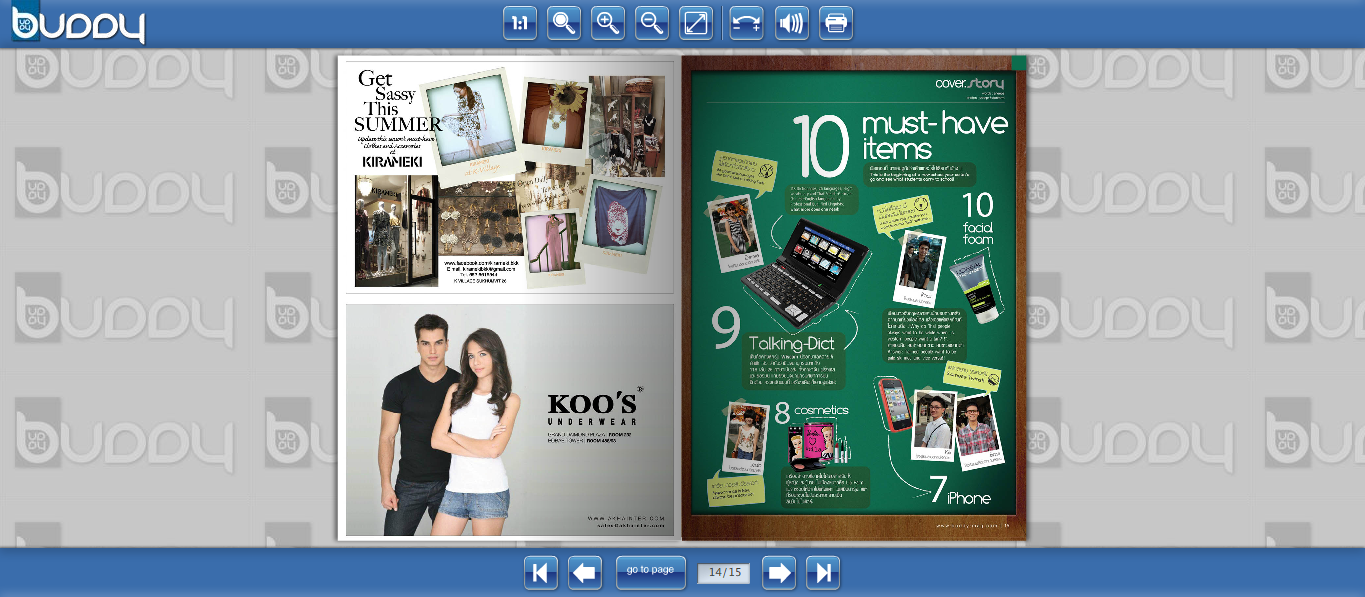This screenshot has height=597, width=1365.
Task: Click the go to page button
Action: (651, 573)
